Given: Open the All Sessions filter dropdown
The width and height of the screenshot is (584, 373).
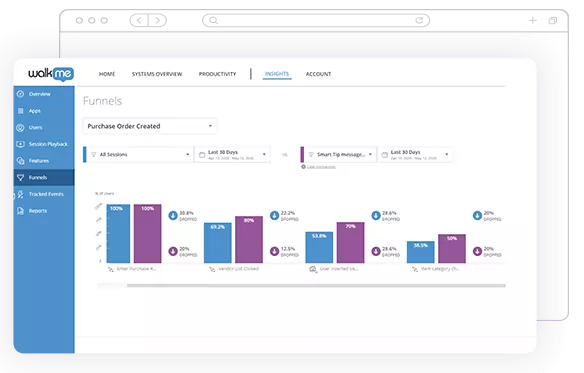Looking at the screenshot, I should [x=140, y=154].
